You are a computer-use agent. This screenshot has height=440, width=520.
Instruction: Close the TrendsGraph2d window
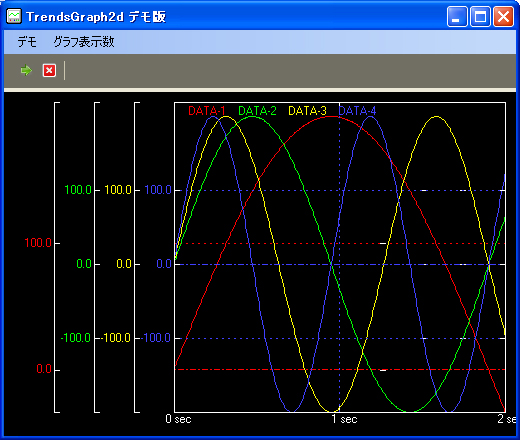(x=503, y=16)
